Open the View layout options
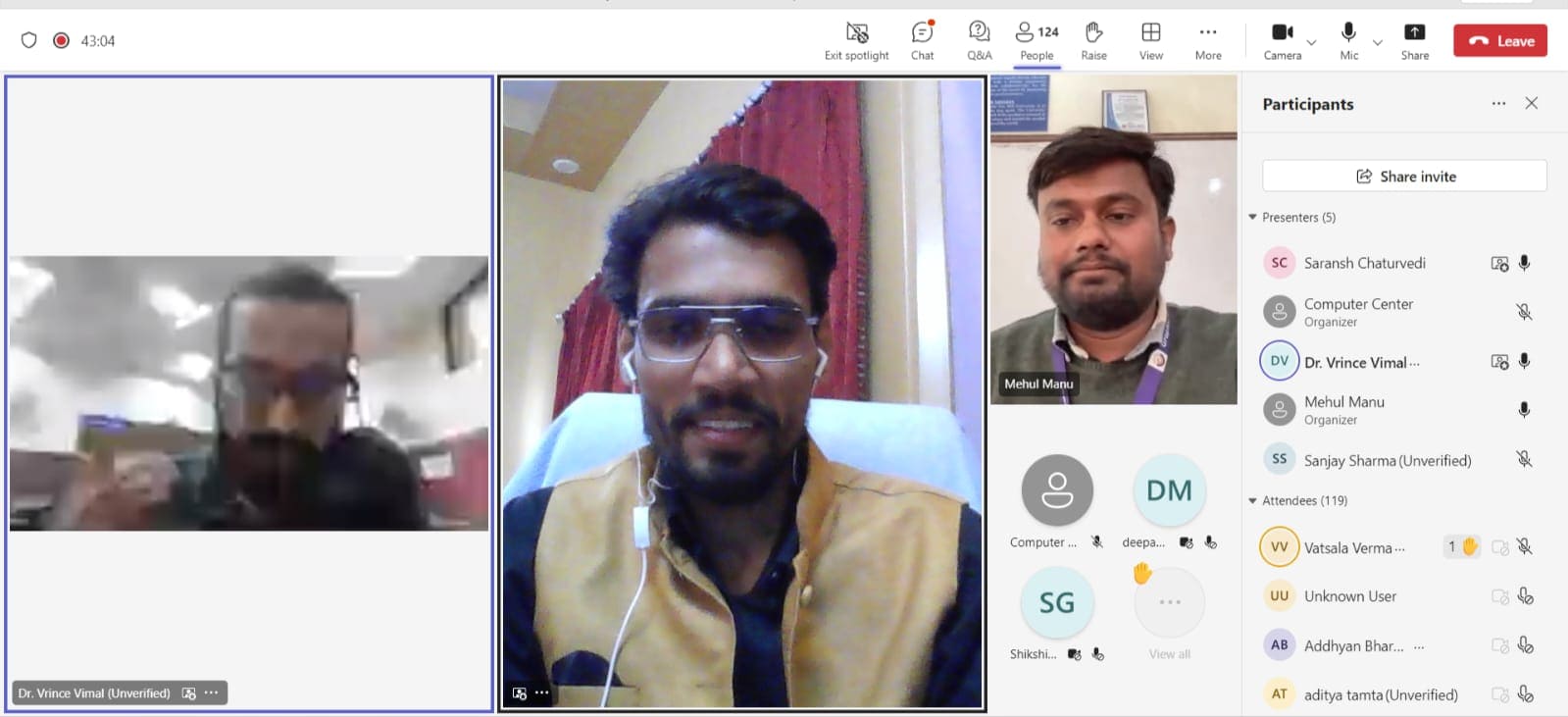The width and height of the screenshot is (1568, 717). coord(1150,33)
